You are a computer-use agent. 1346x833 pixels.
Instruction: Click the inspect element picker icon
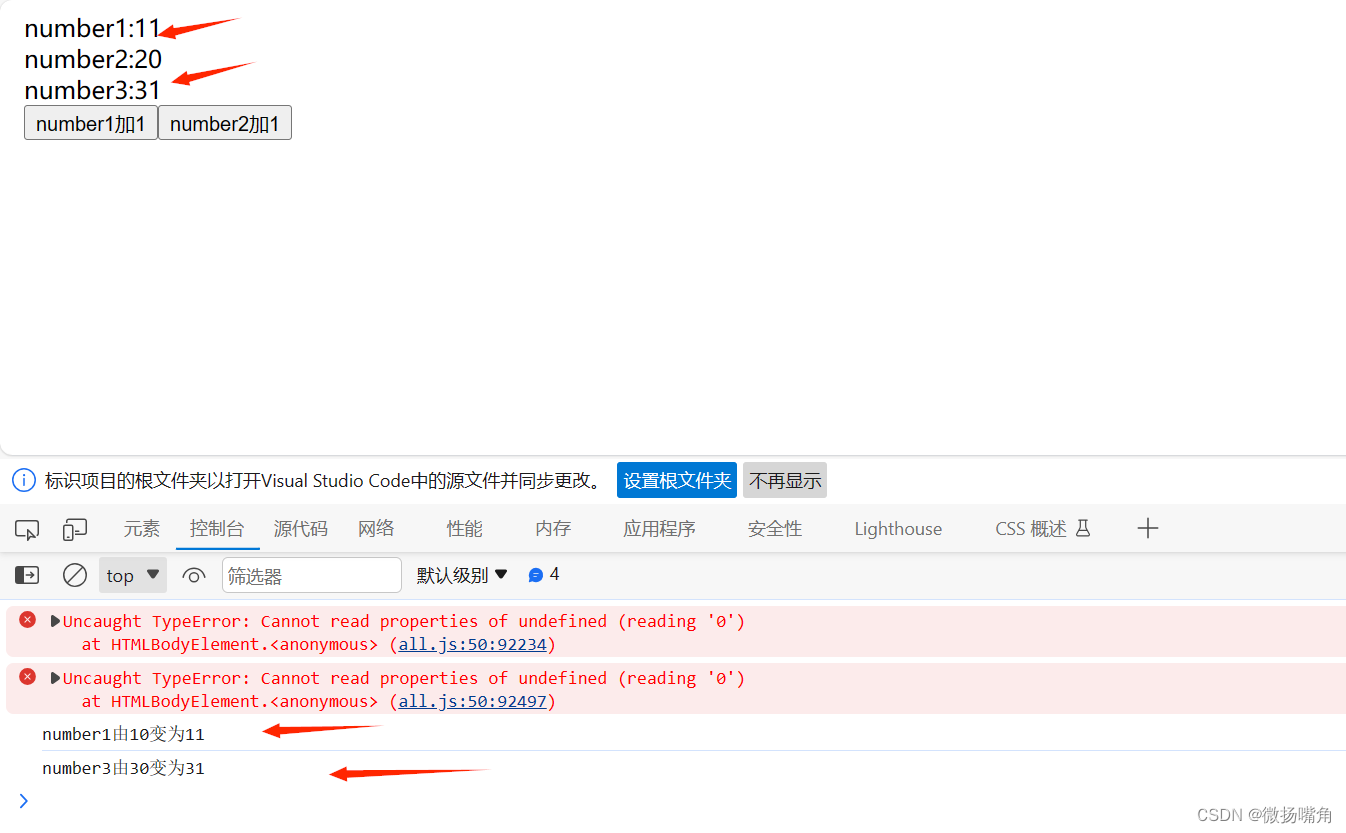(x=27, y=530)
